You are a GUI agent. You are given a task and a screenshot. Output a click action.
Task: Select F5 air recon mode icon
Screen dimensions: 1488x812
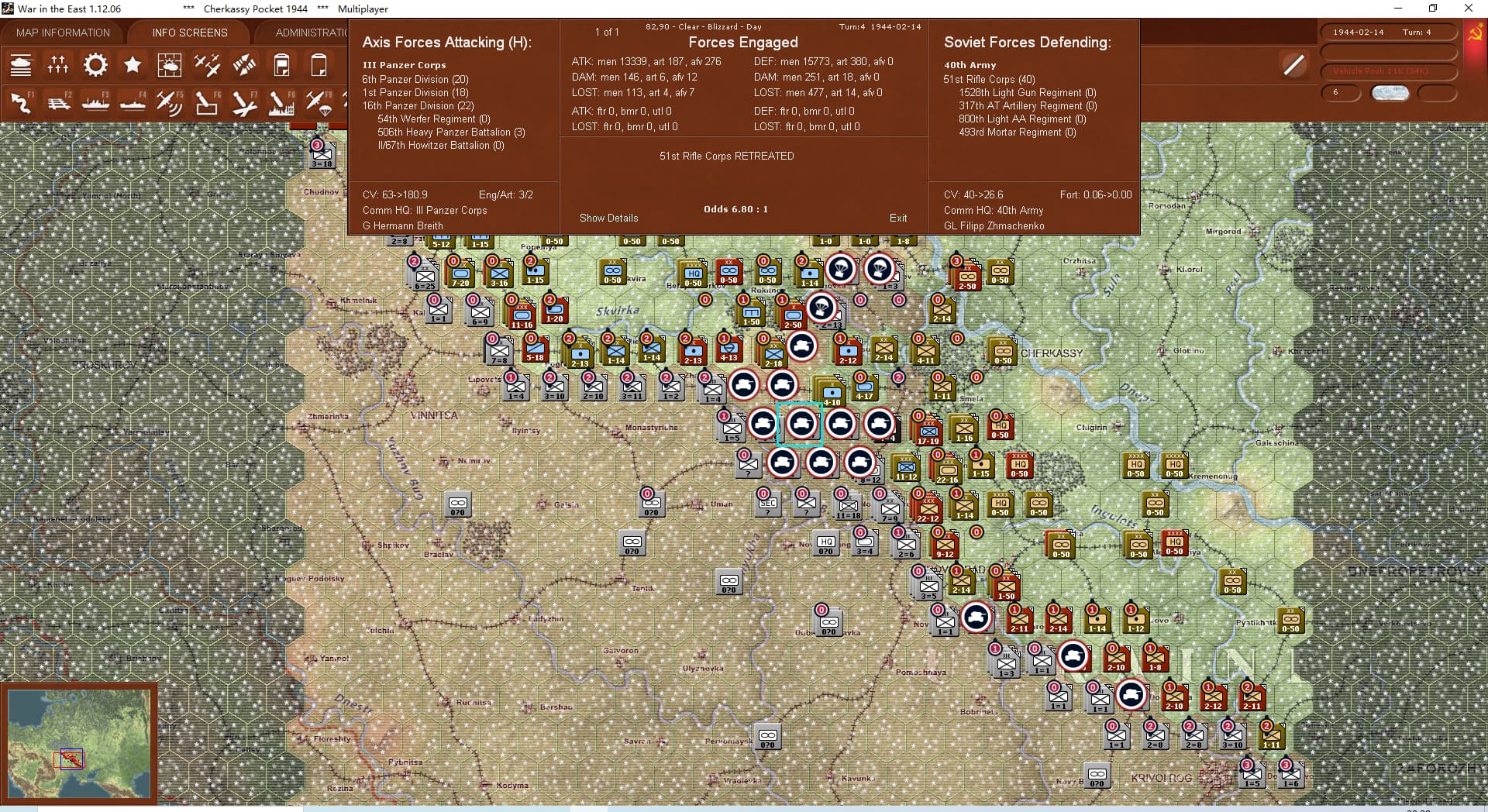[x=170, y=102]
